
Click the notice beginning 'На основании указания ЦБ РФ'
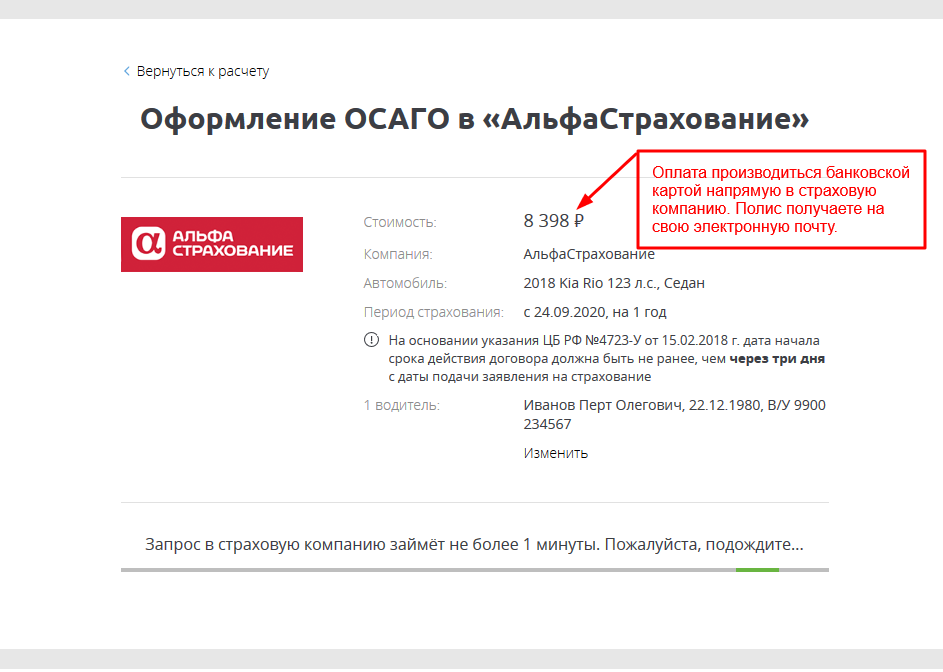click(607, 359)
